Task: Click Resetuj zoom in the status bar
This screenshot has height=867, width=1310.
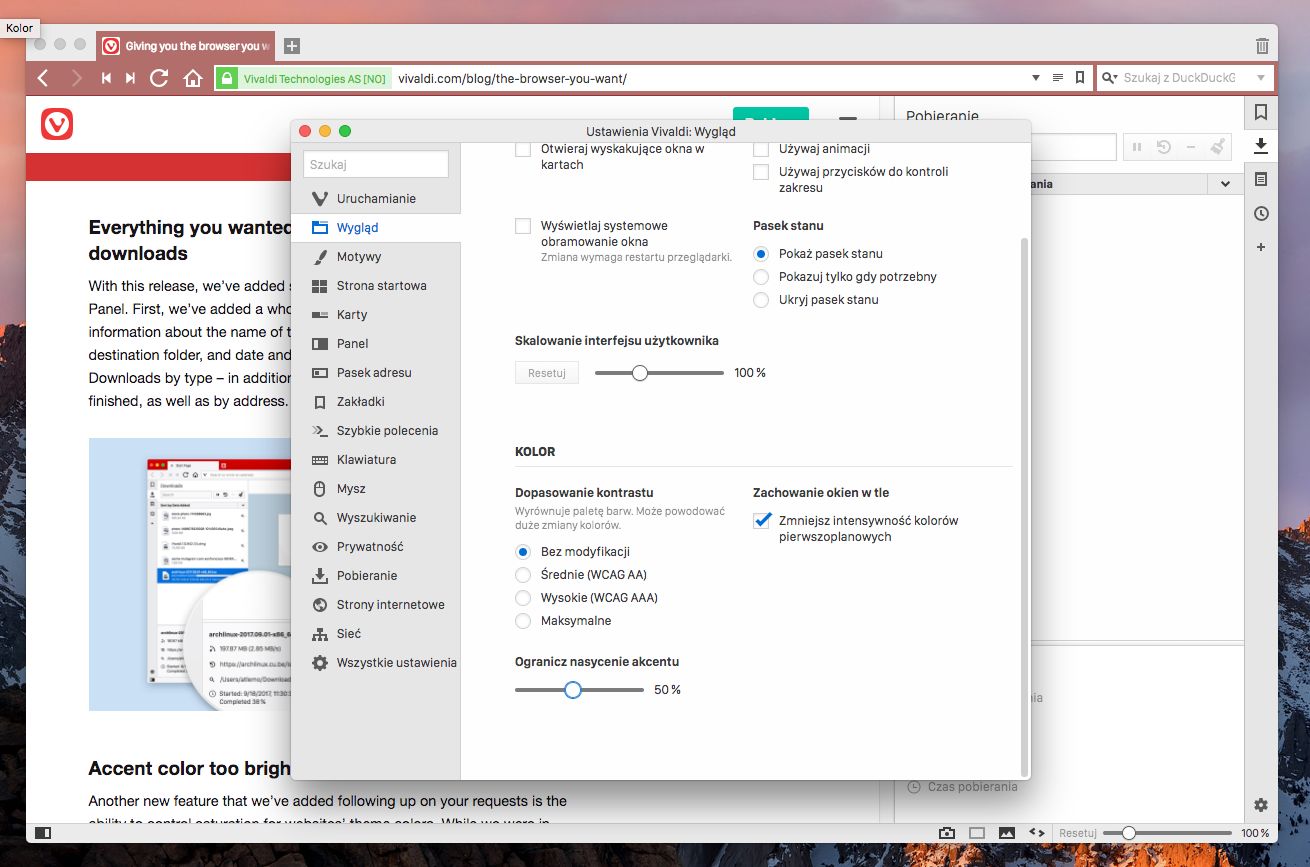Action: click(x=1078, y=833)
